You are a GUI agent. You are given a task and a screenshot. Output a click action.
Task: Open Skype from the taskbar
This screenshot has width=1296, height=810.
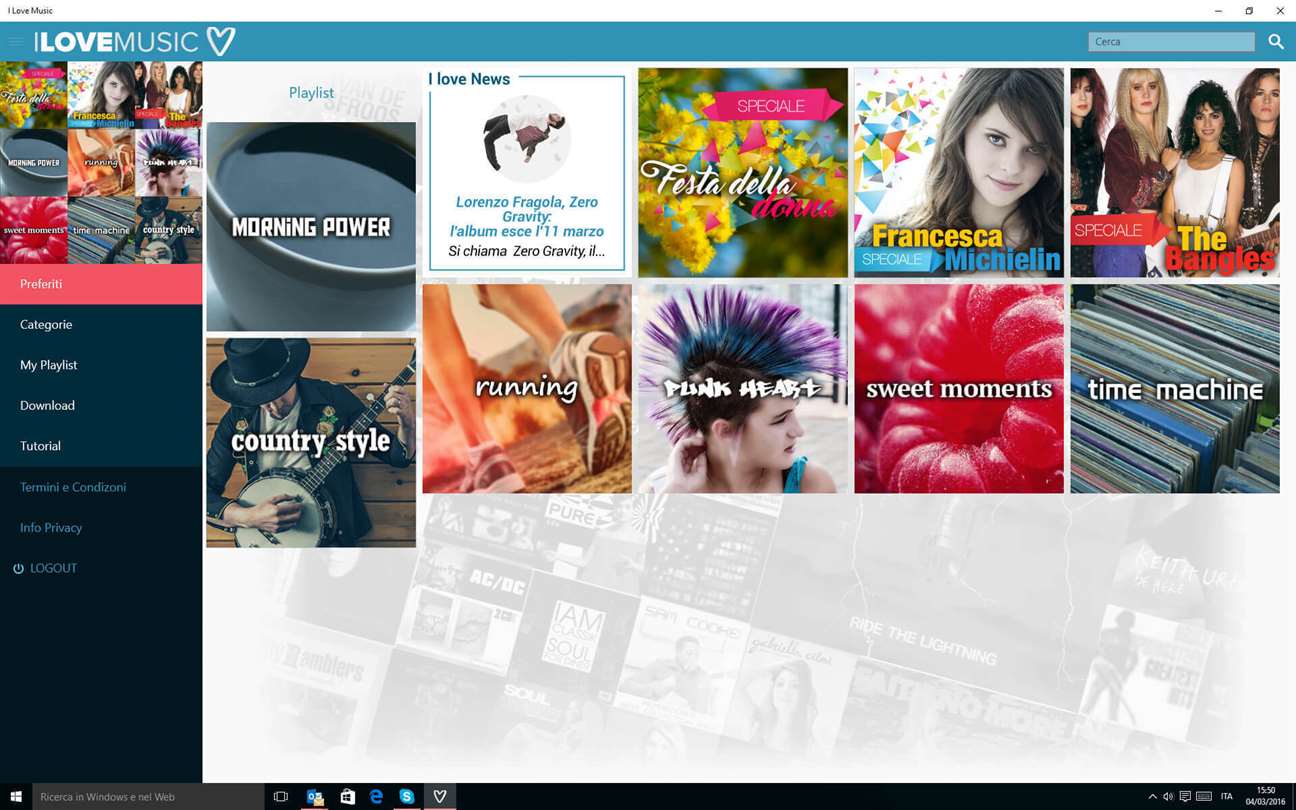(407, 797)
